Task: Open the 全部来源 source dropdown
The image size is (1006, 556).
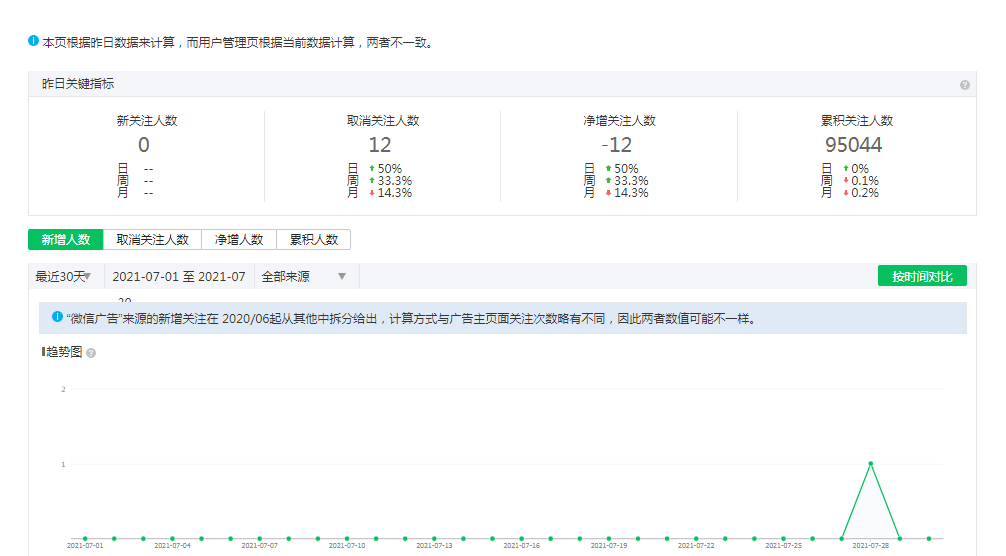Action: click(306, 276)
